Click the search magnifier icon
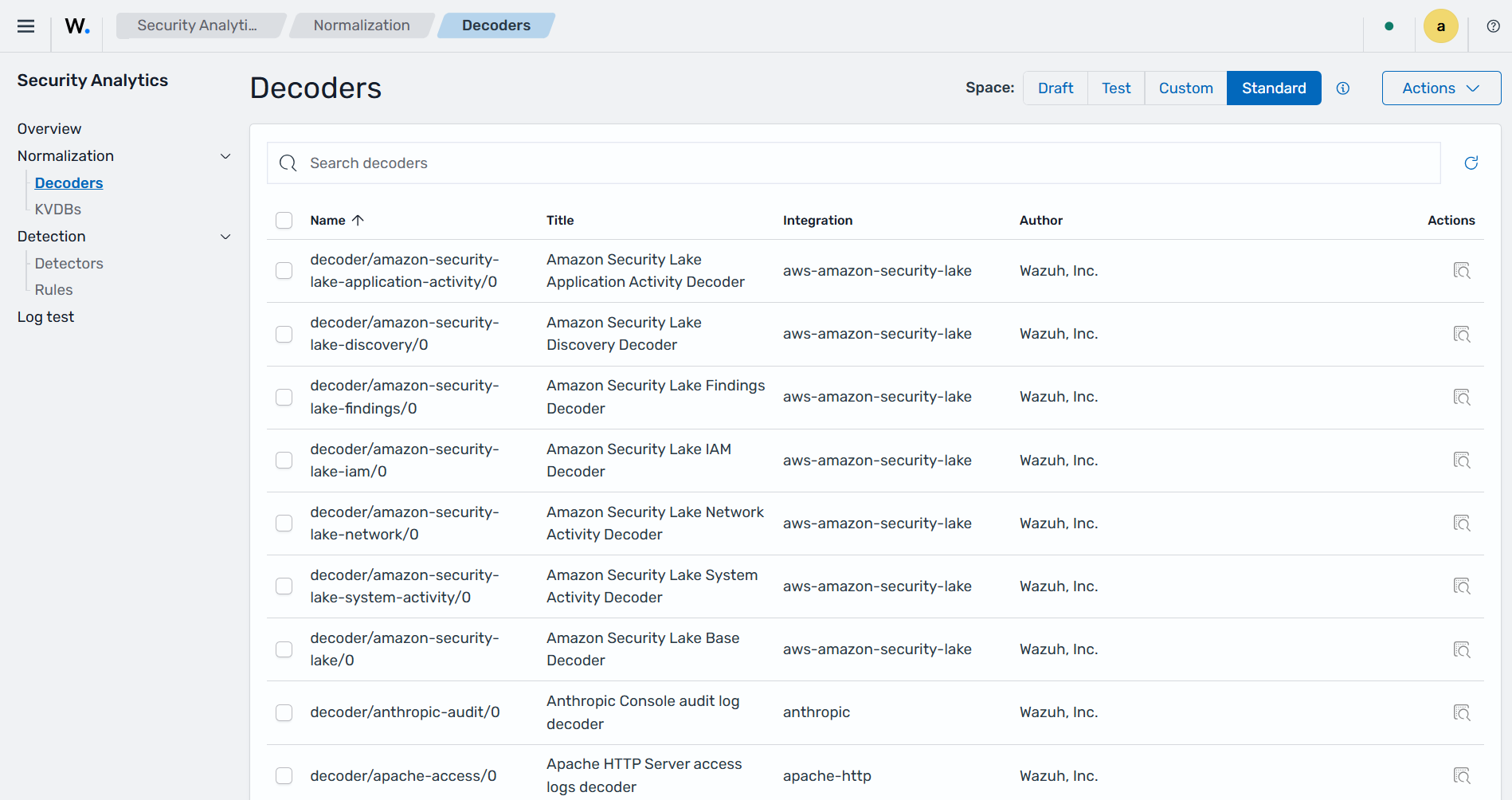The image size is (1512, 800). pyautogui.click(x=288, y=163)
